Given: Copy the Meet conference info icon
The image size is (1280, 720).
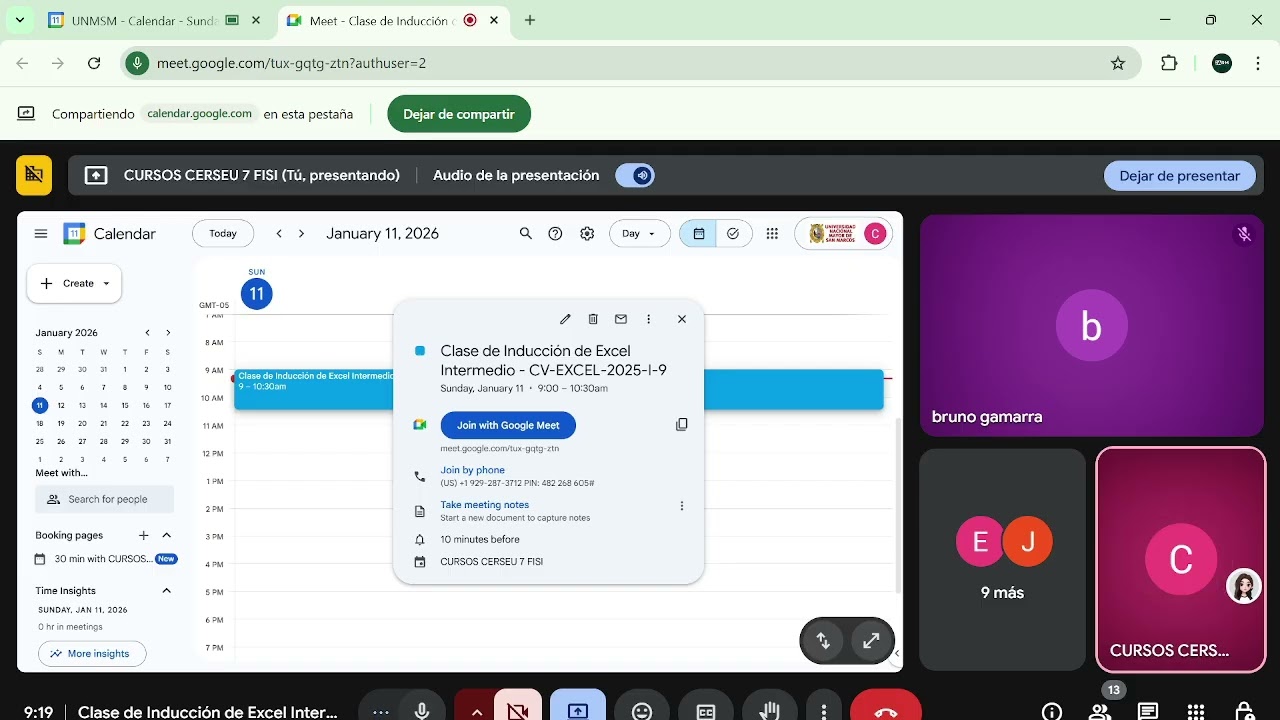Looking at the screenshot, I should (x=682, y=425).
